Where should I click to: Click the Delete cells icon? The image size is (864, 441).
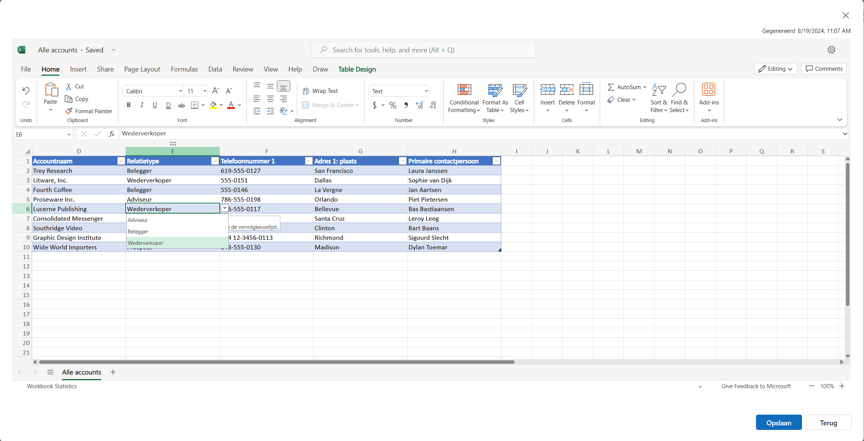[566, 90]
